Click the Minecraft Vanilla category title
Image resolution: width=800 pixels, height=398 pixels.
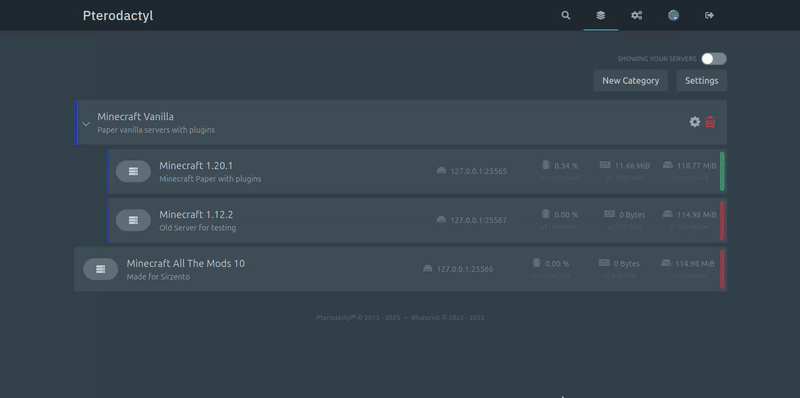click(136, 117)
